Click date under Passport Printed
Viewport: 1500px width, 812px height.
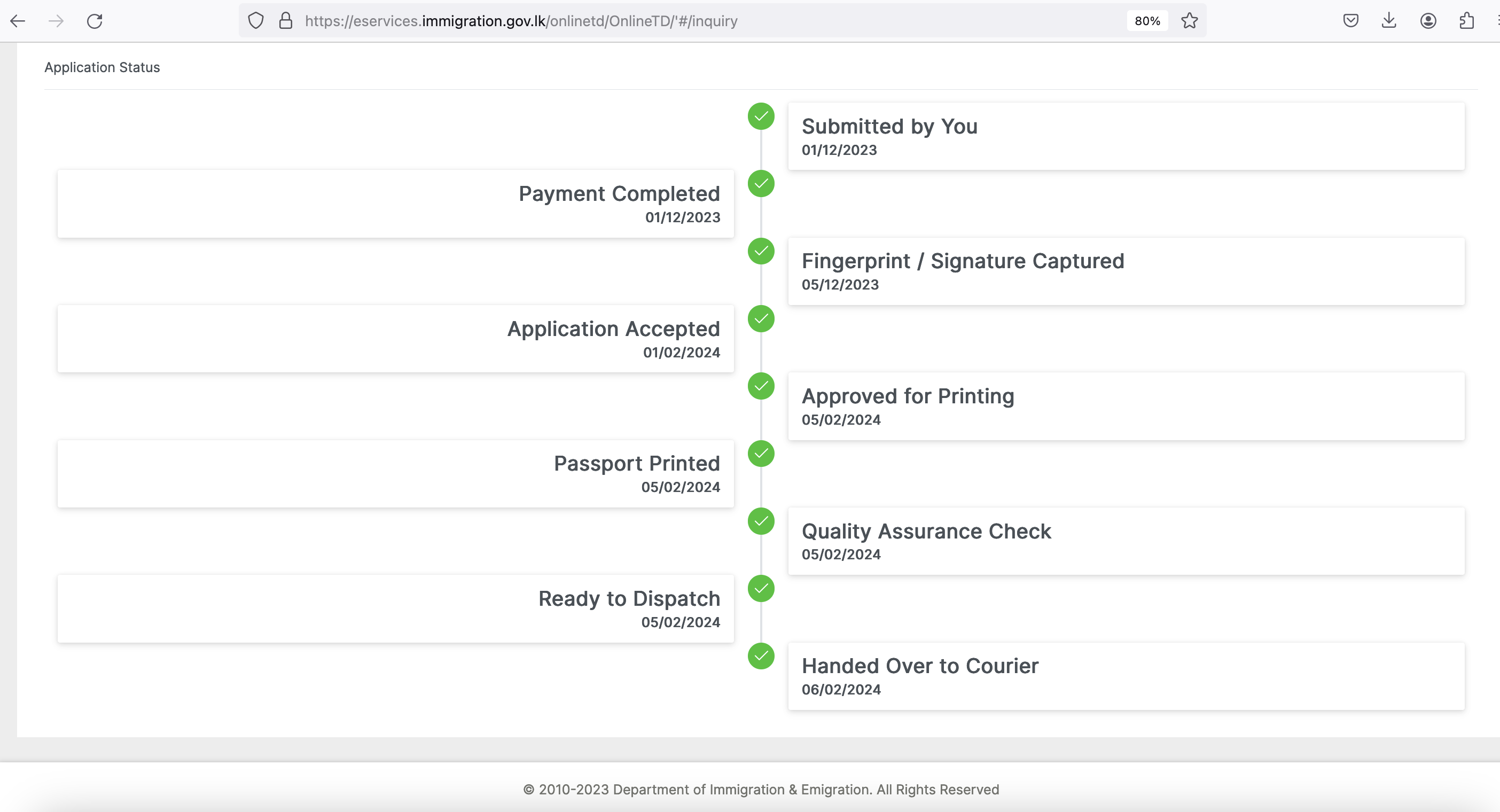[x=681, y=487]
